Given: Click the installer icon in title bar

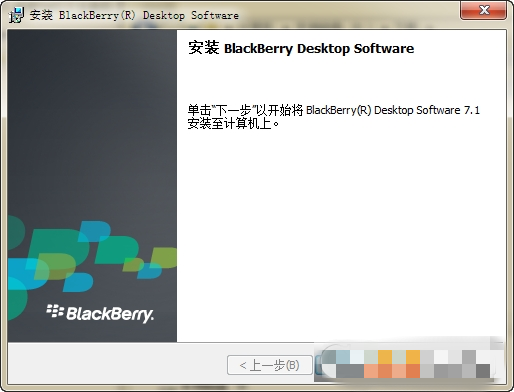Looking at the screenshot, I should click(16, 15).
